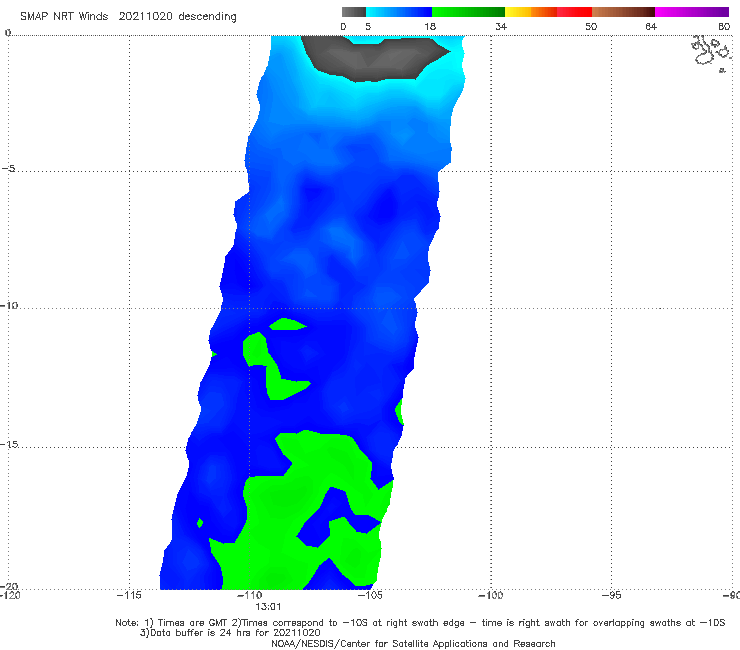
Task: Click the NOAA/NESDIS credit line at the bottom
Action: tap(413, 643)
